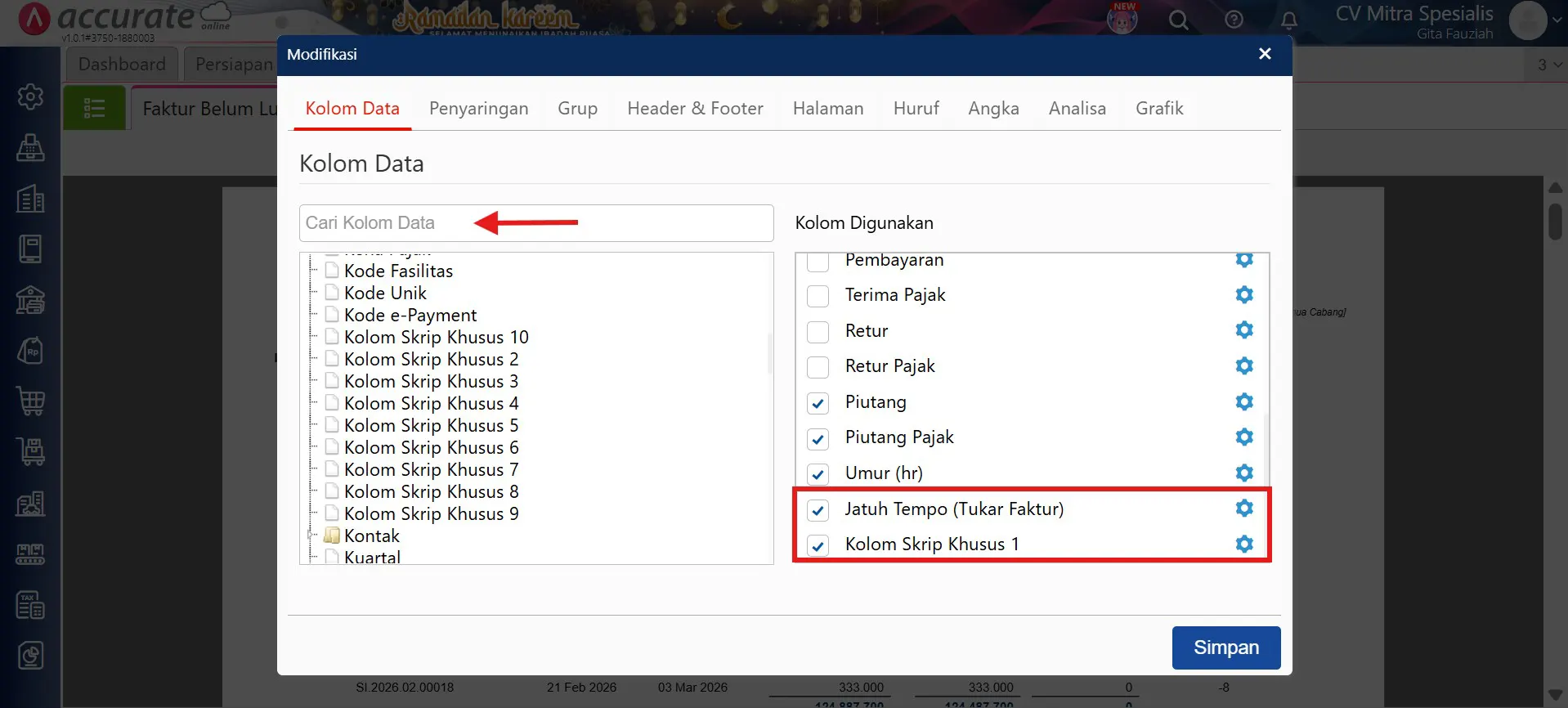Screen dimensions: 1568x708
Task: Switch to the Penyaringan tab
Action: [x=478, y=108]
